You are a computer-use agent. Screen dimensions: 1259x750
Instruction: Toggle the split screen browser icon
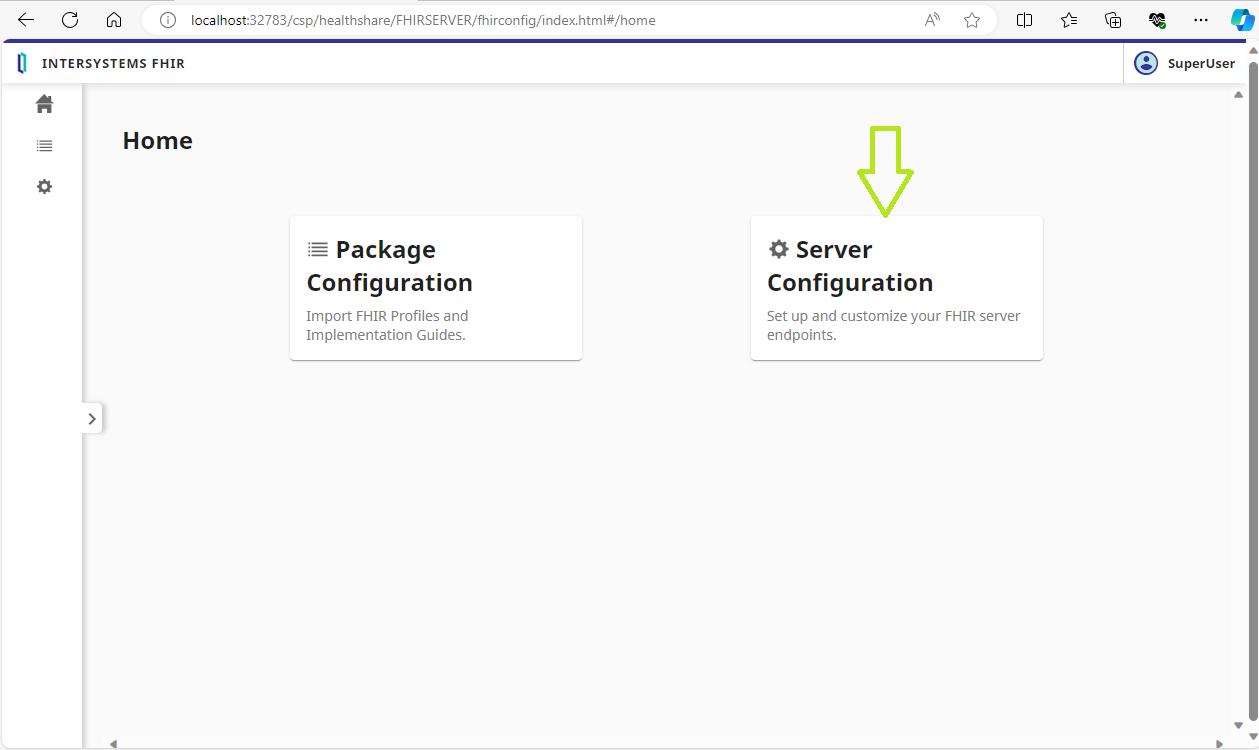[x=1025, y=20]
